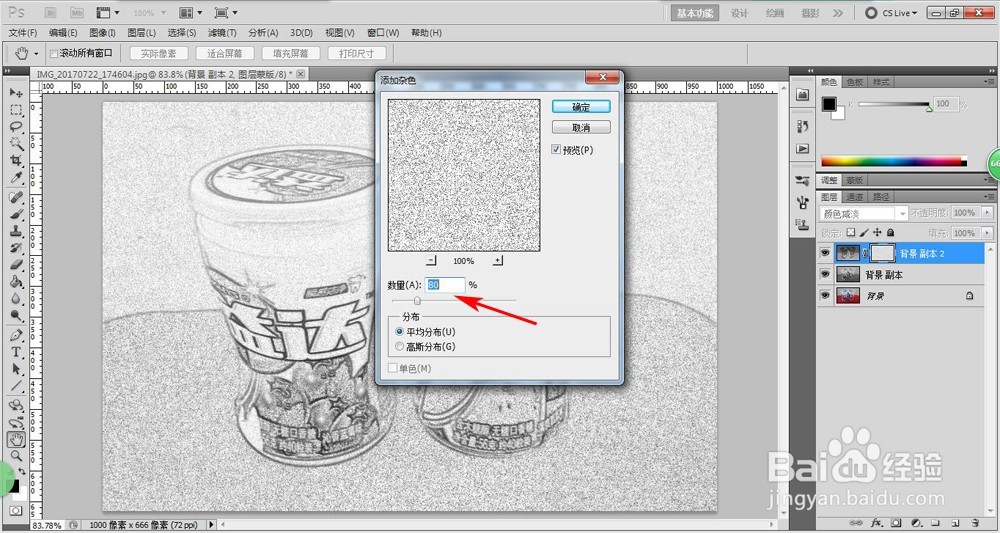Switch to the 路径 Paths tab
The height and width of the screenshot is (533, 1000).
tap(879, 197)
